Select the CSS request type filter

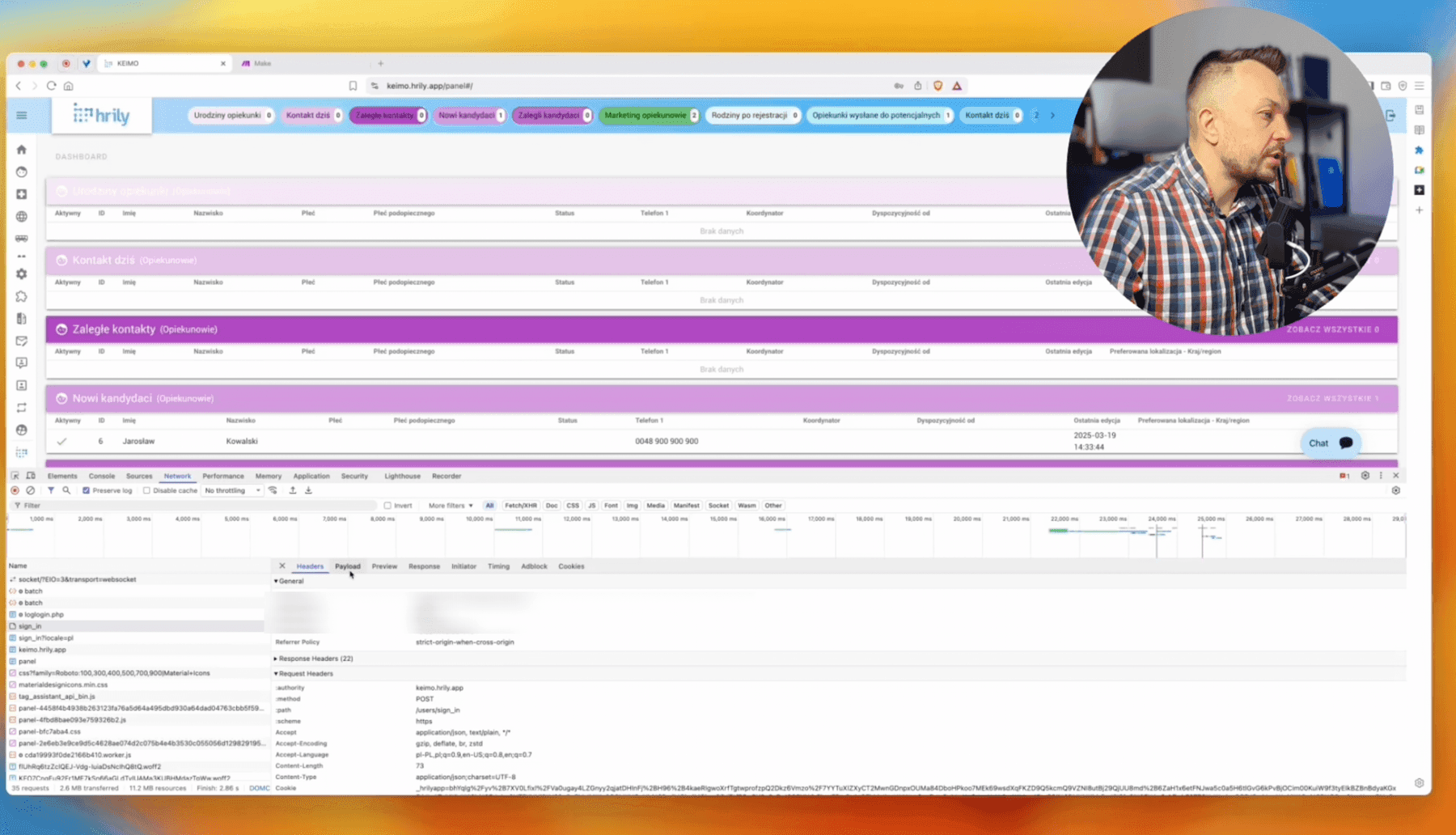[573, 506]
